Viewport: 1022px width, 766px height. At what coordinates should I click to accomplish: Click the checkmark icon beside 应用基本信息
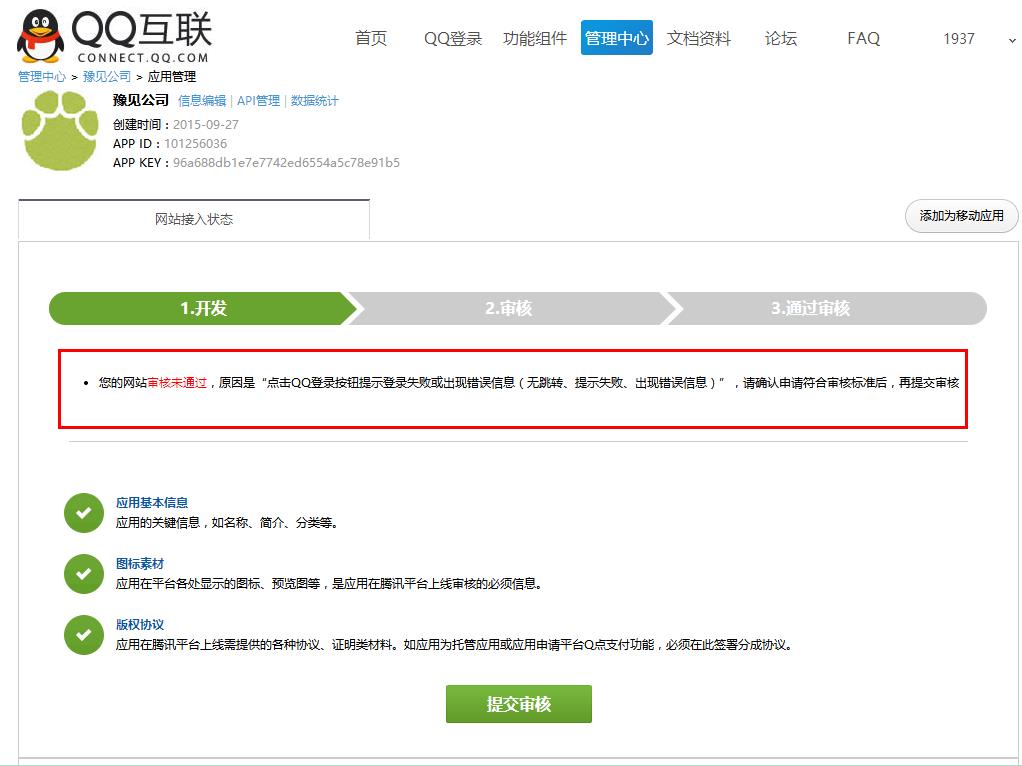[84, 513]
